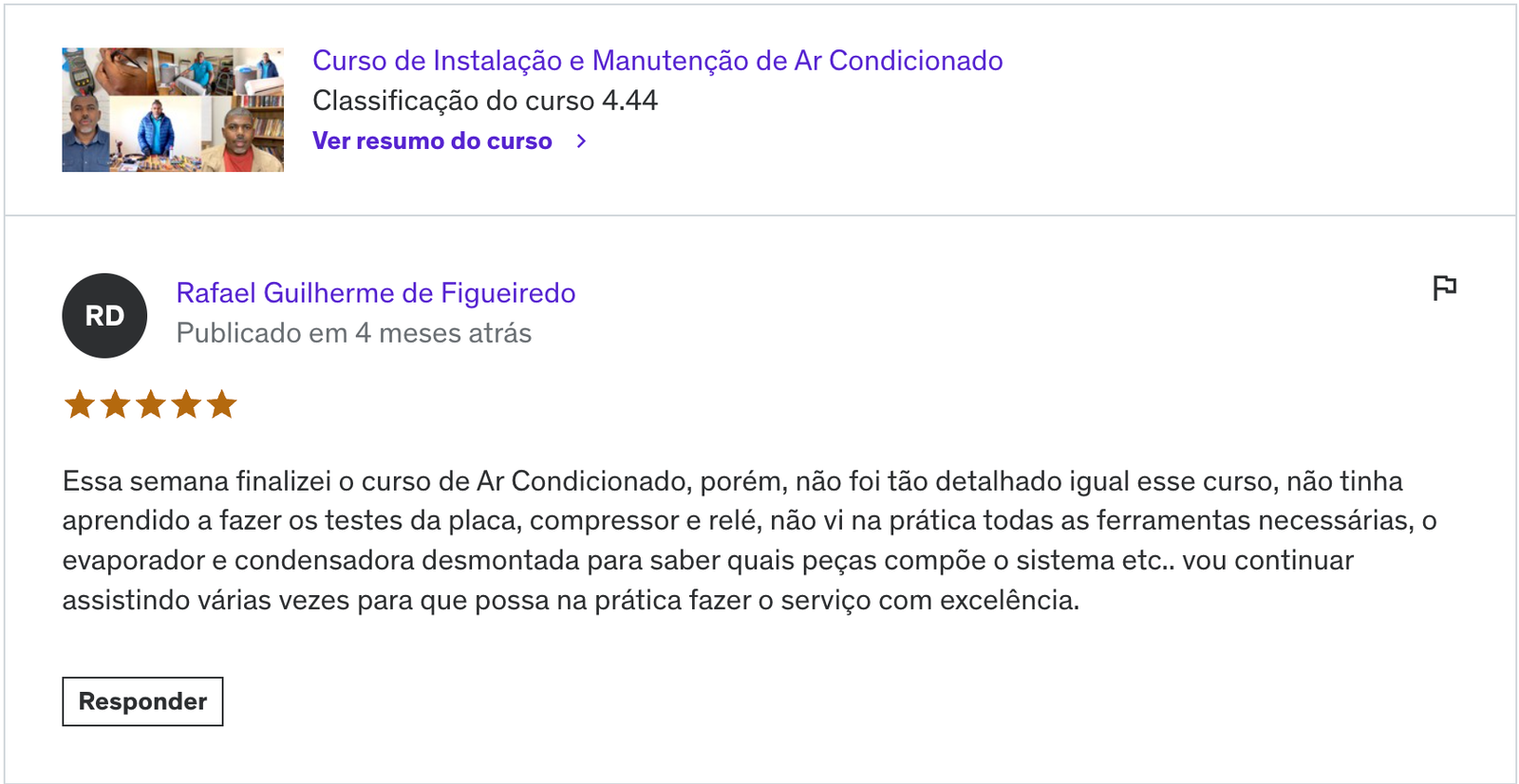View Rafael Guilherme de Figueiredo's profile
Image resolution: width=1519 pixels, height=784 pixels.
(x=376, y=293)
